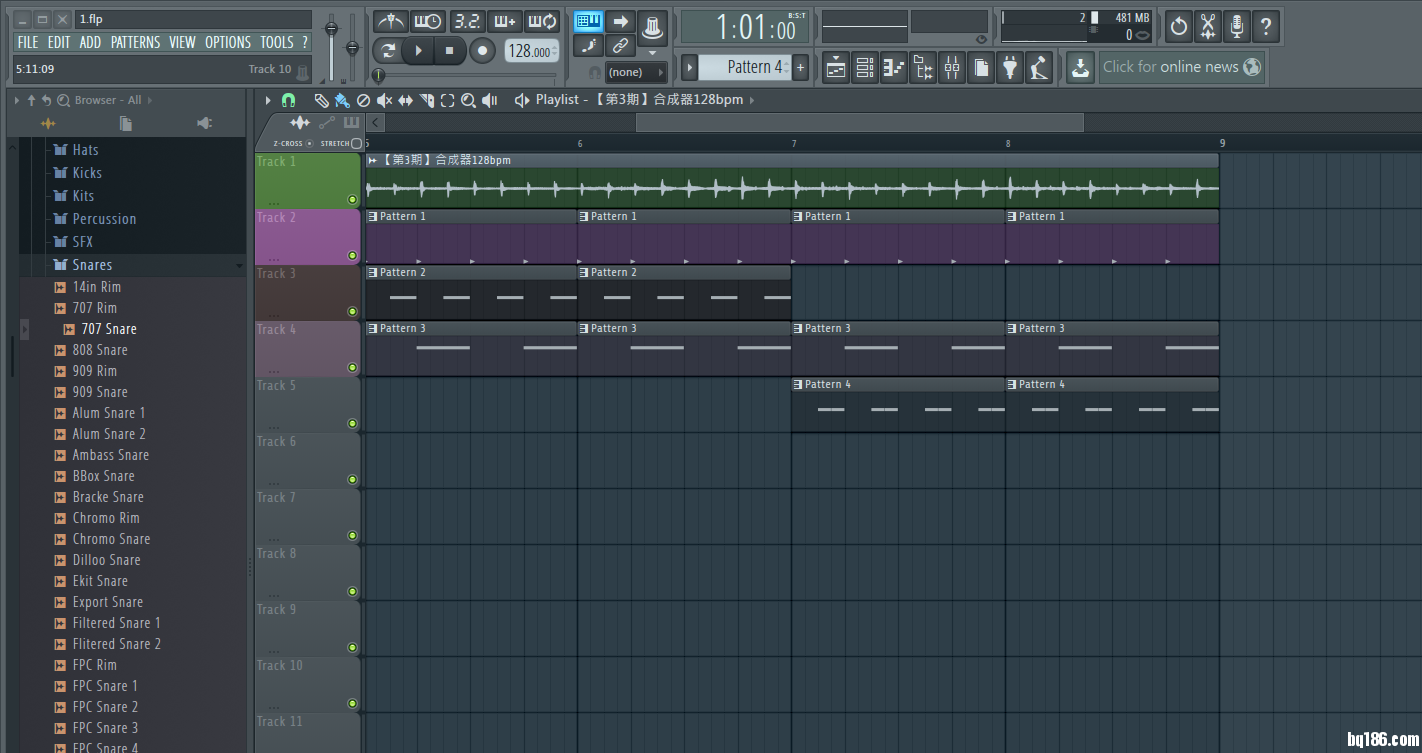Open the ADD menu

90,42
